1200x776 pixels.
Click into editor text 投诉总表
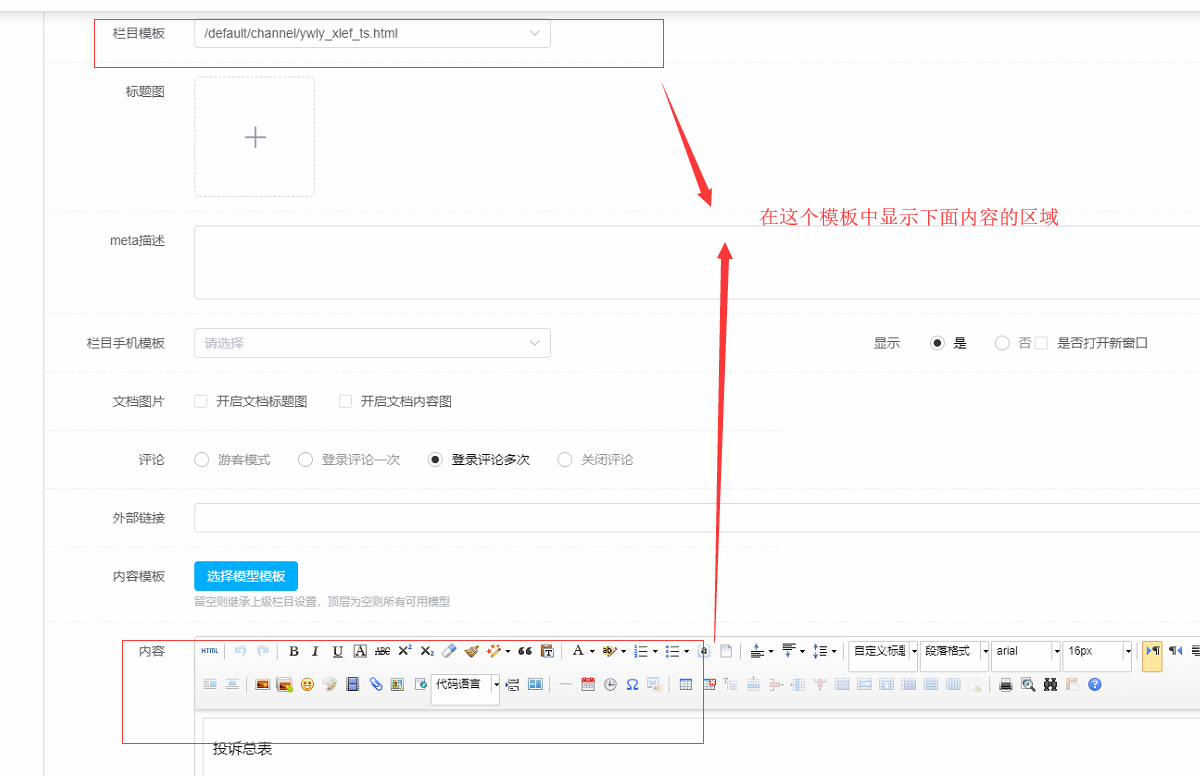(x=242, y=749)
